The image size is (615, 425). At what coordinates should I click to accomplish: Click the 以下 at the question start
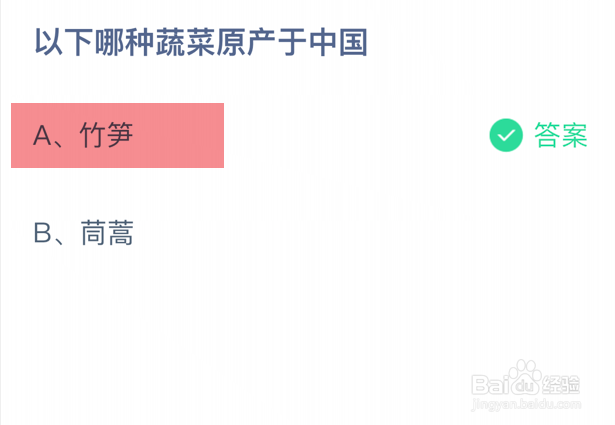63,42
